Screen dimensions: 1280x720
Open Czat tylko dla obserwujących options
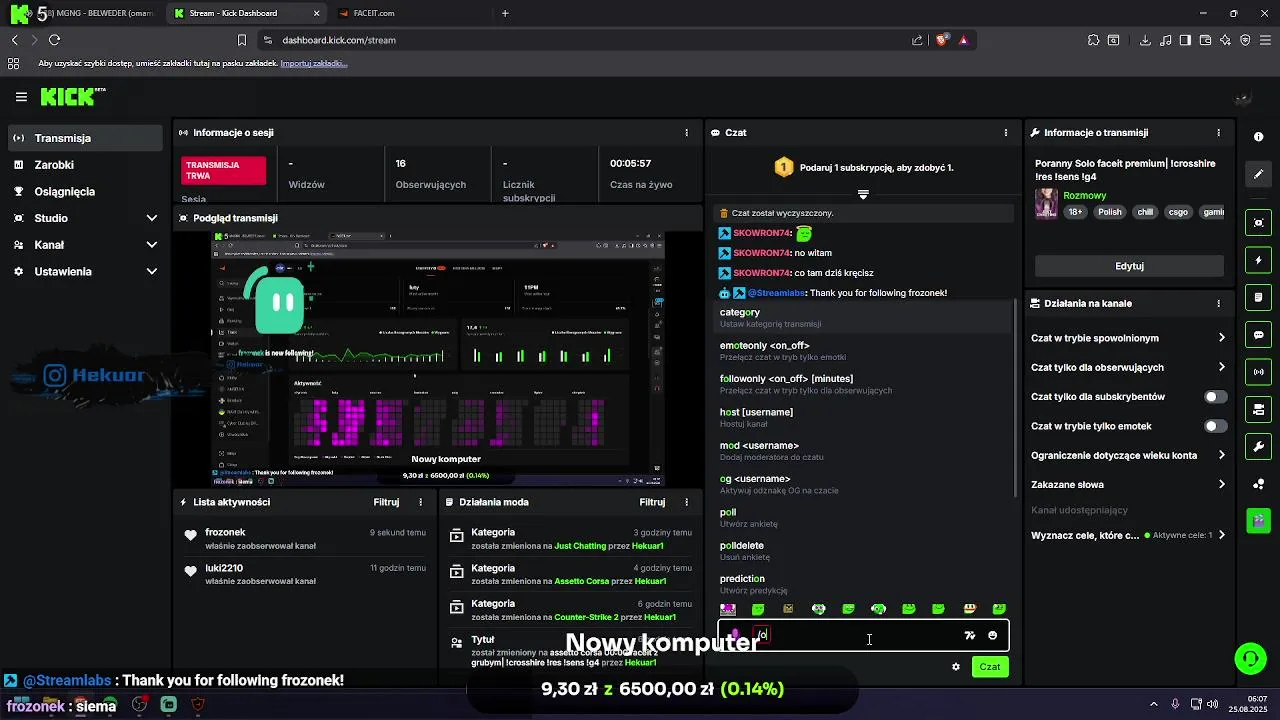pyautogui.click(x=1128, y=367)
